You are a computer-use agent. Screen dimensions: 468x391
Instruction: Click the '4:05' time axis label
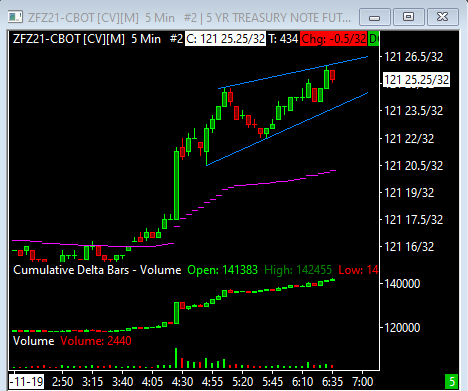(152, 381)
